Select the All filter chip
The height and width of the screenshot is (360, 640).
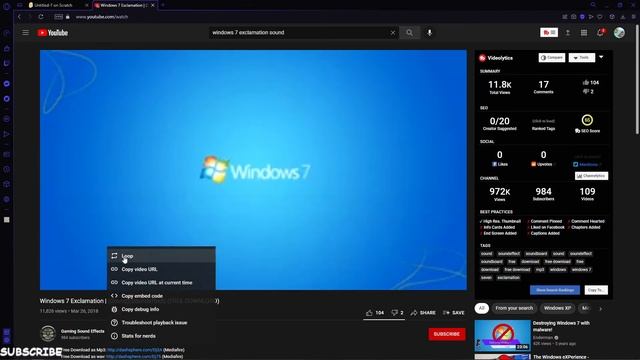[x=482, y=308]
